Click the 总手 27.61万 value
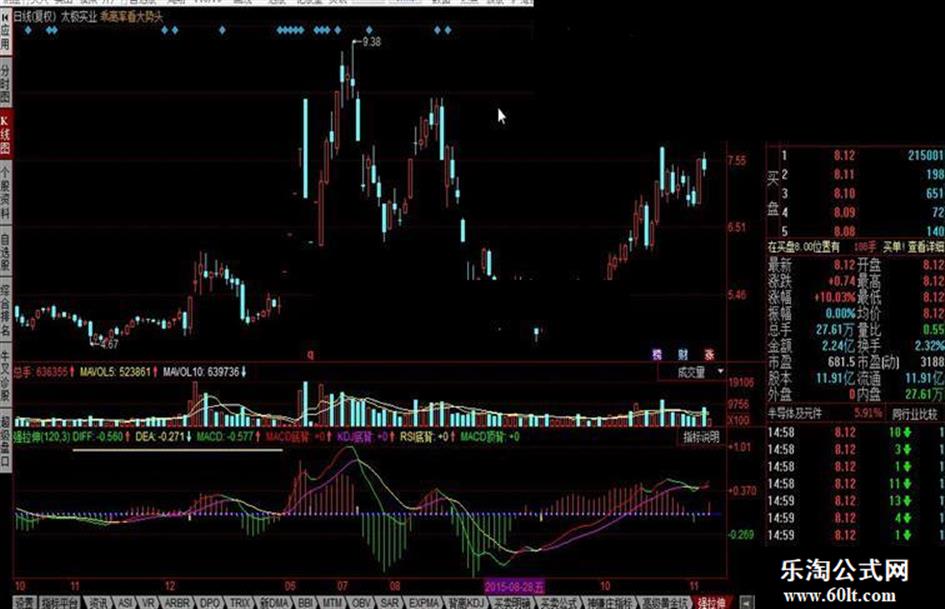945x609 pixels. (836, 330)
